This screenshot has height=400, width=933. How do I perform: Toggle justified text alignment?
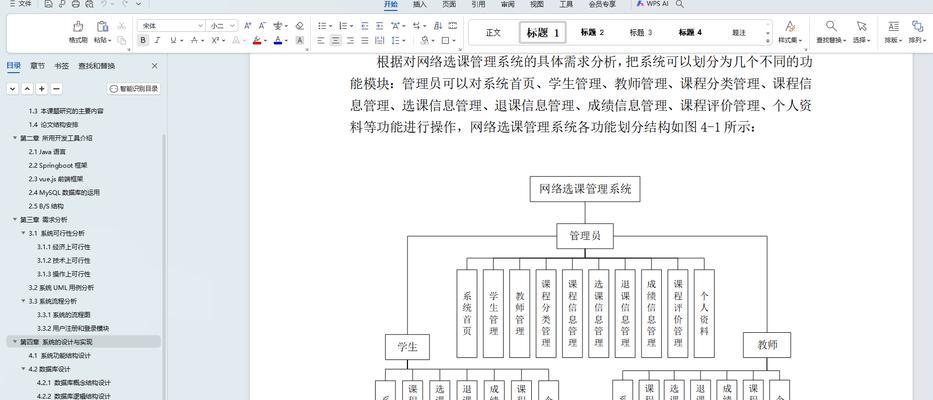click(364, 40)
